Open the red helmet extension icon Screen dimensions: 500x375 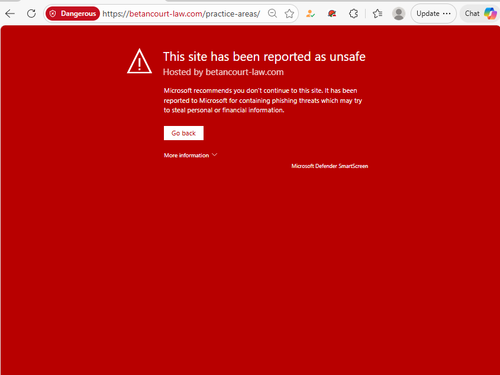coord(332,14)
